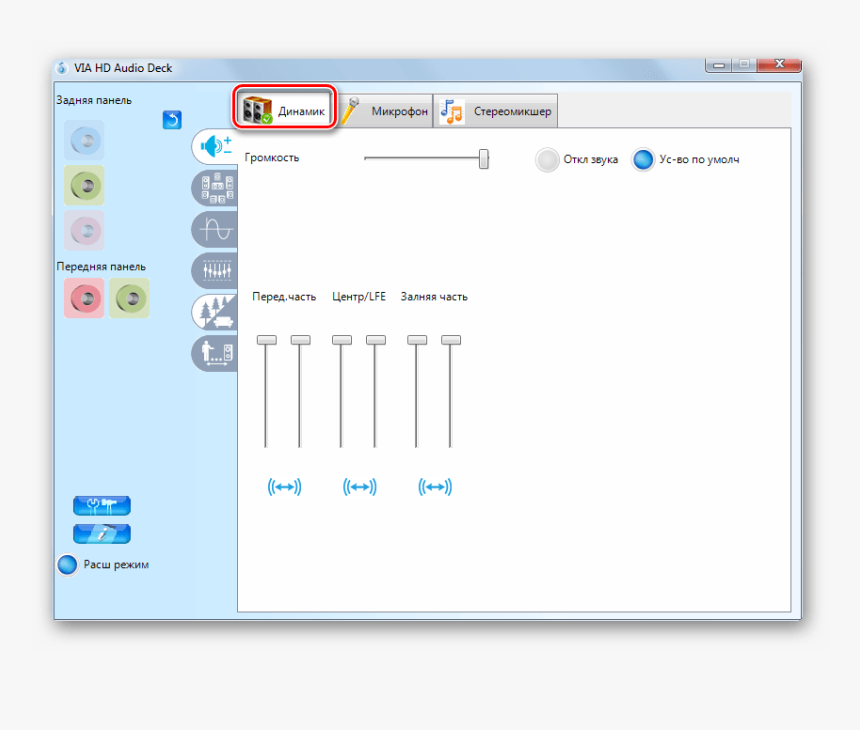Image resolution: width=860 pixels, height=730 pixels.
Task: Click the green rear panel jack
Action: click(84, 185)
